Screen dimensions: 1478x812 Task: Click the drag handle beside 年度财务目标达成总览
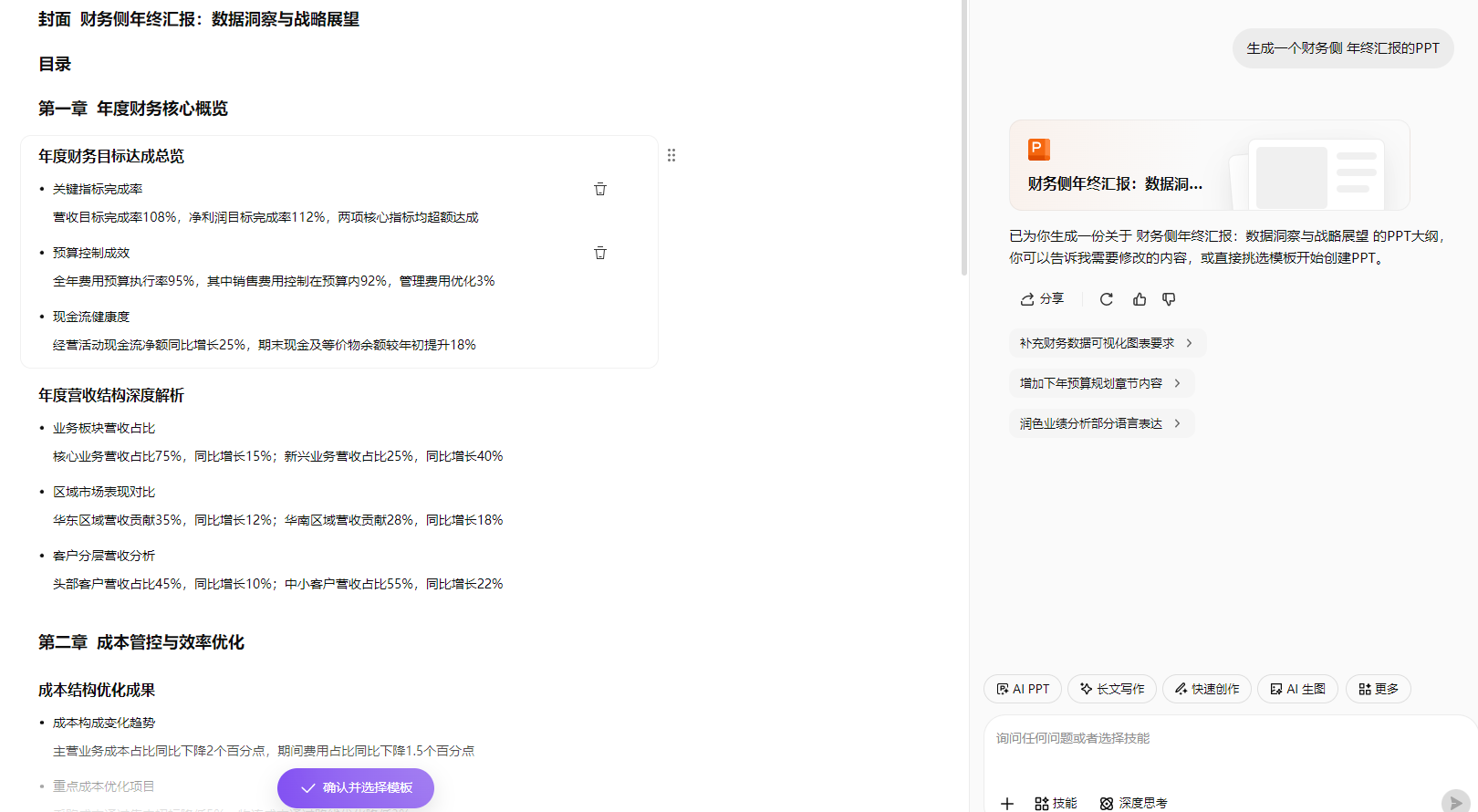[x=671, y=155]
